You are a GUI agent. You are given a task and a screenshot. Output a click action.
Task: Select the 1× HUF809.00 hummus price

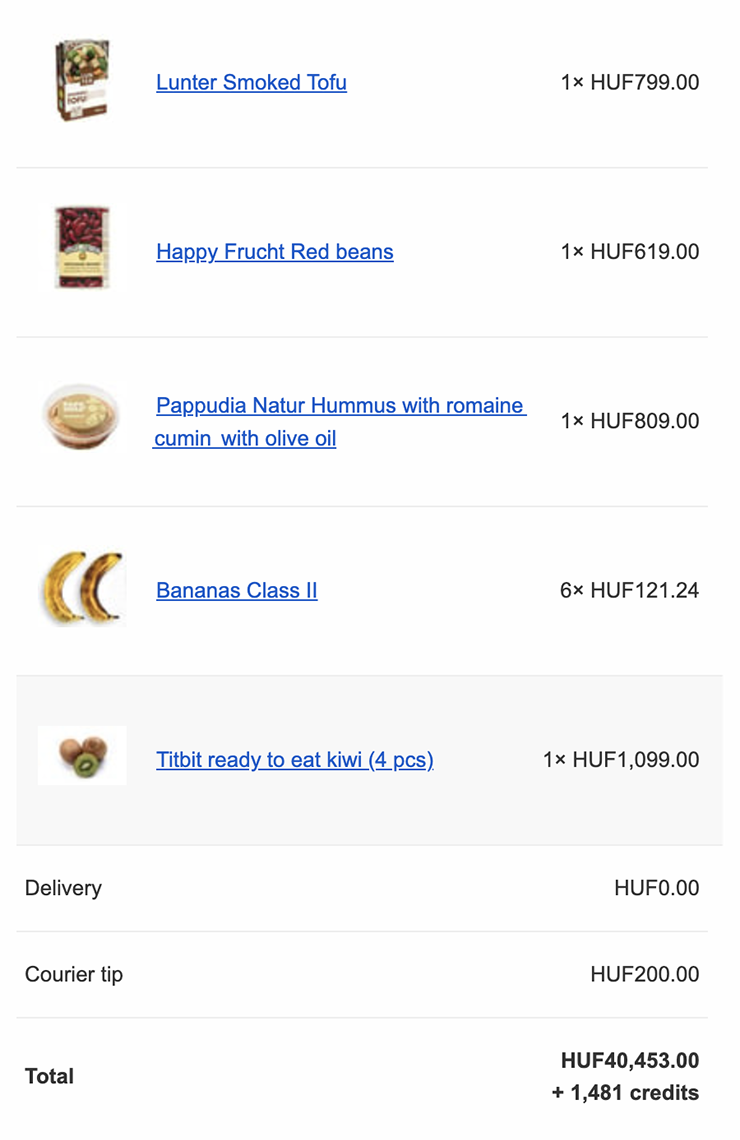pos(630,421)
